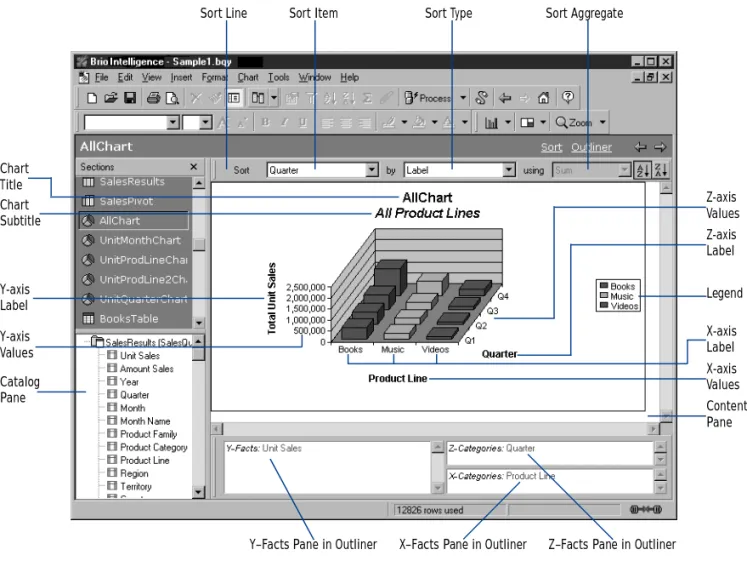Open the fill color bucket dropdown arrow
This screenshot has width=747, height=561.
click(434, 122)
